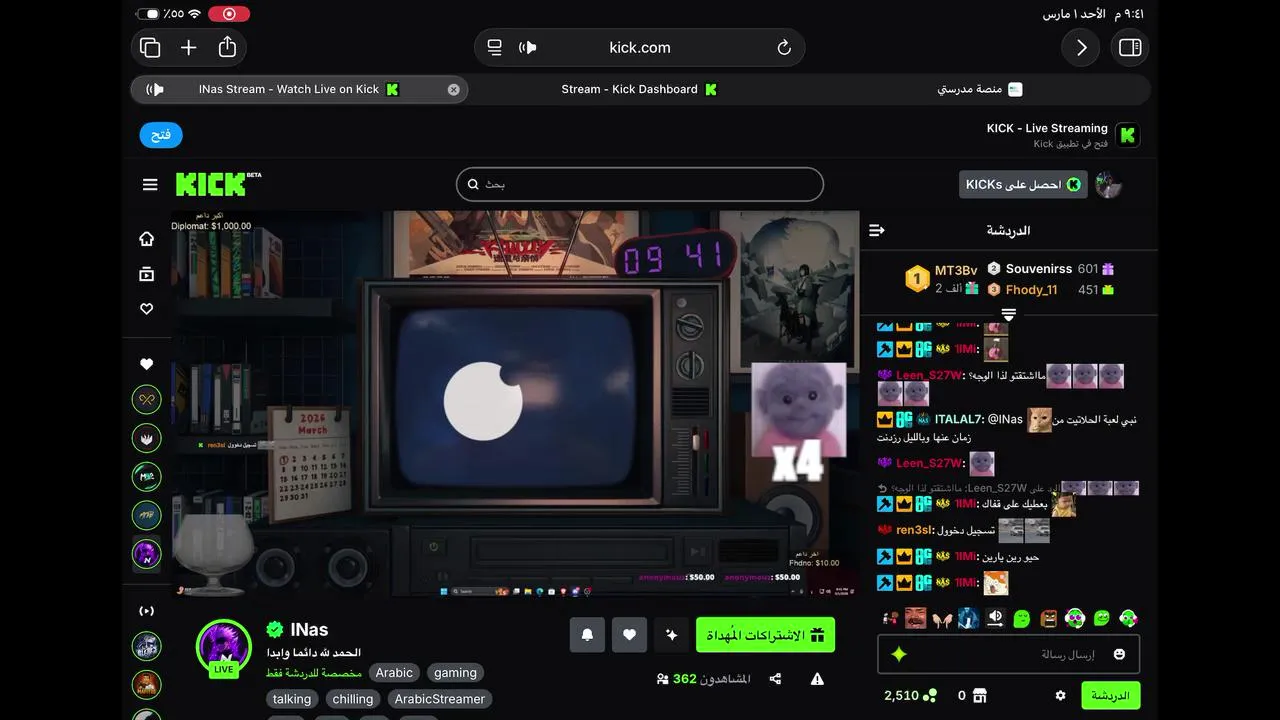The height and width of the screenshot is (720, 1280).
Task: Toggle follow heart for INas
Action: [x=629, y=635]
